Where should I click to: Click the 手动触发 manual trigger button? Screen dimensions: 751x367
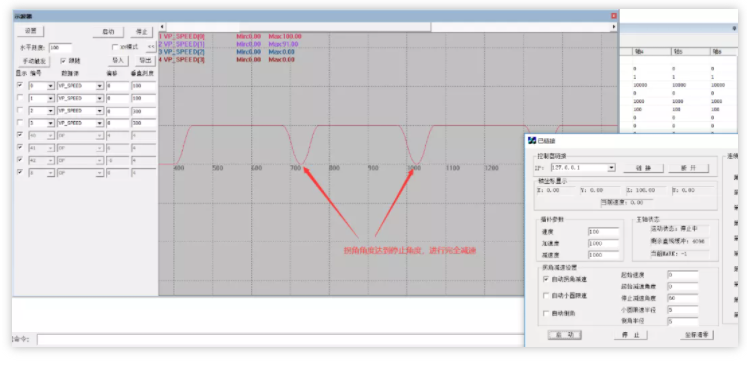pos(34,61)
